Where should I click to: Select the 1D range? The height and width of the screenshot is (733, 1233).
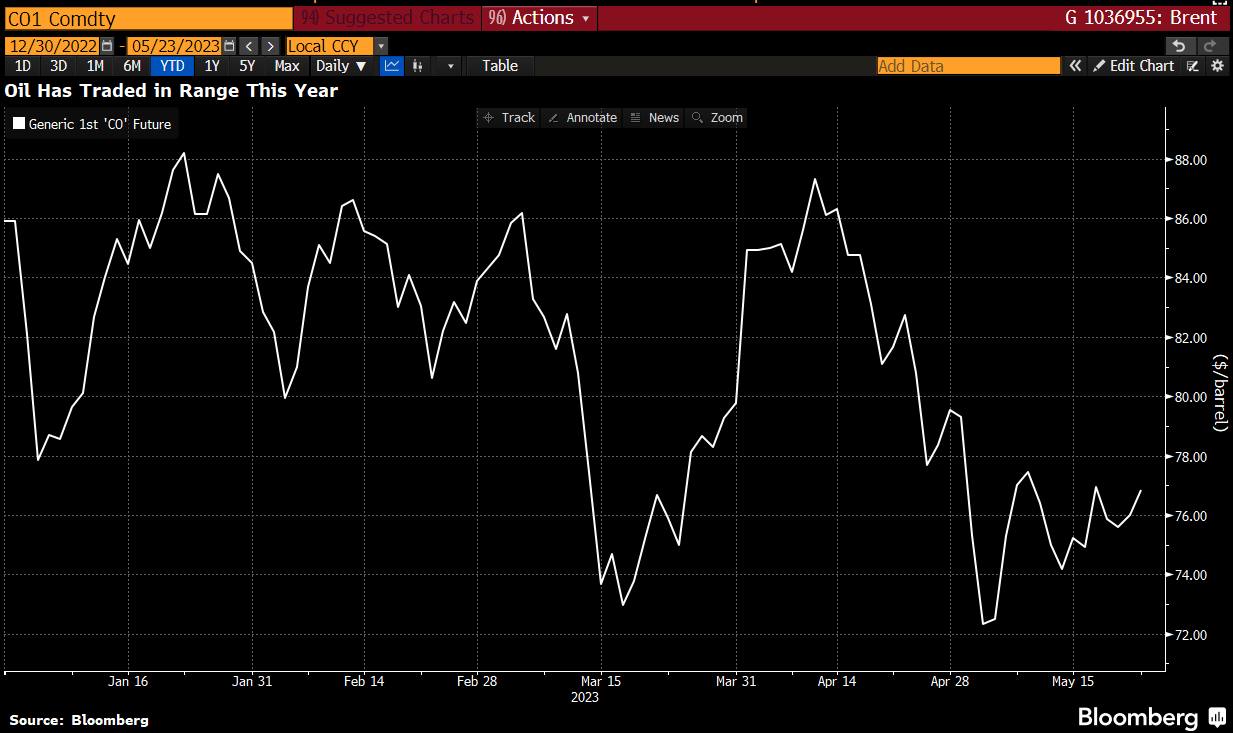coord(22,66)
